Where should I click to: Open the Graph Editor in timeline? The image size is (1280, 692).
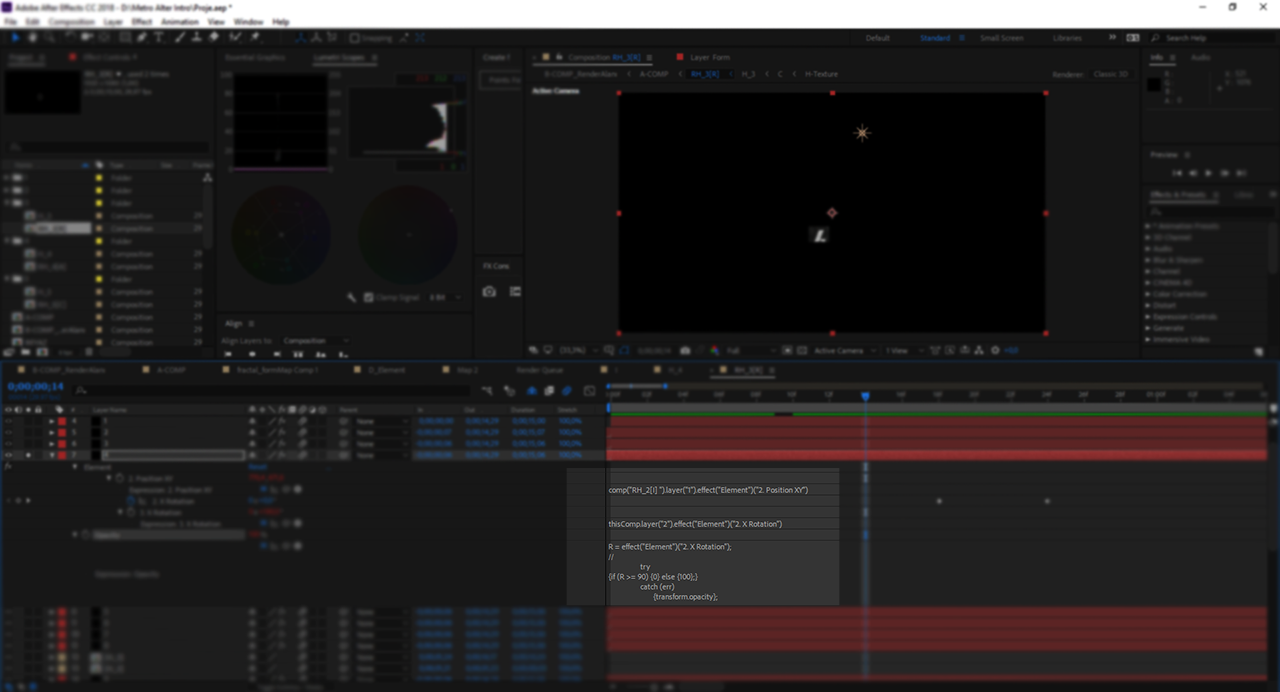[589, 391]
